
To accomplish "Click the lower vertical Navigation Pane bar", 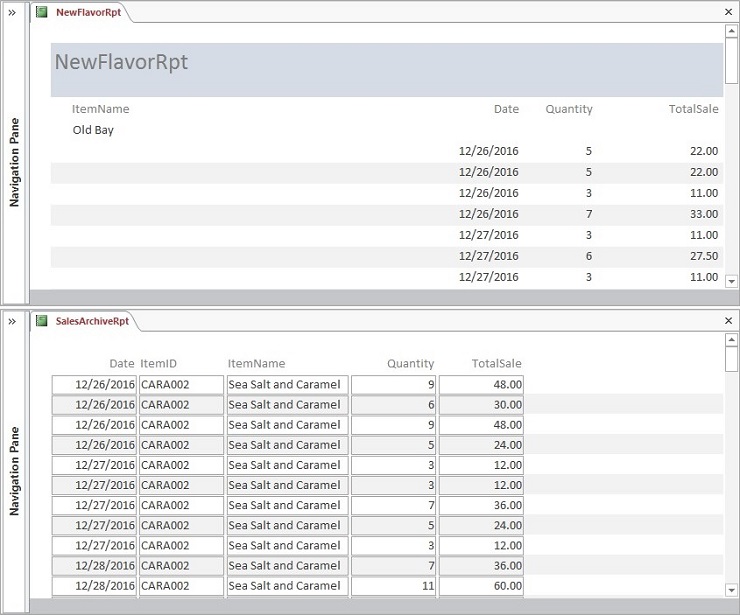I will pyautogui.click(x=14, y=470).
